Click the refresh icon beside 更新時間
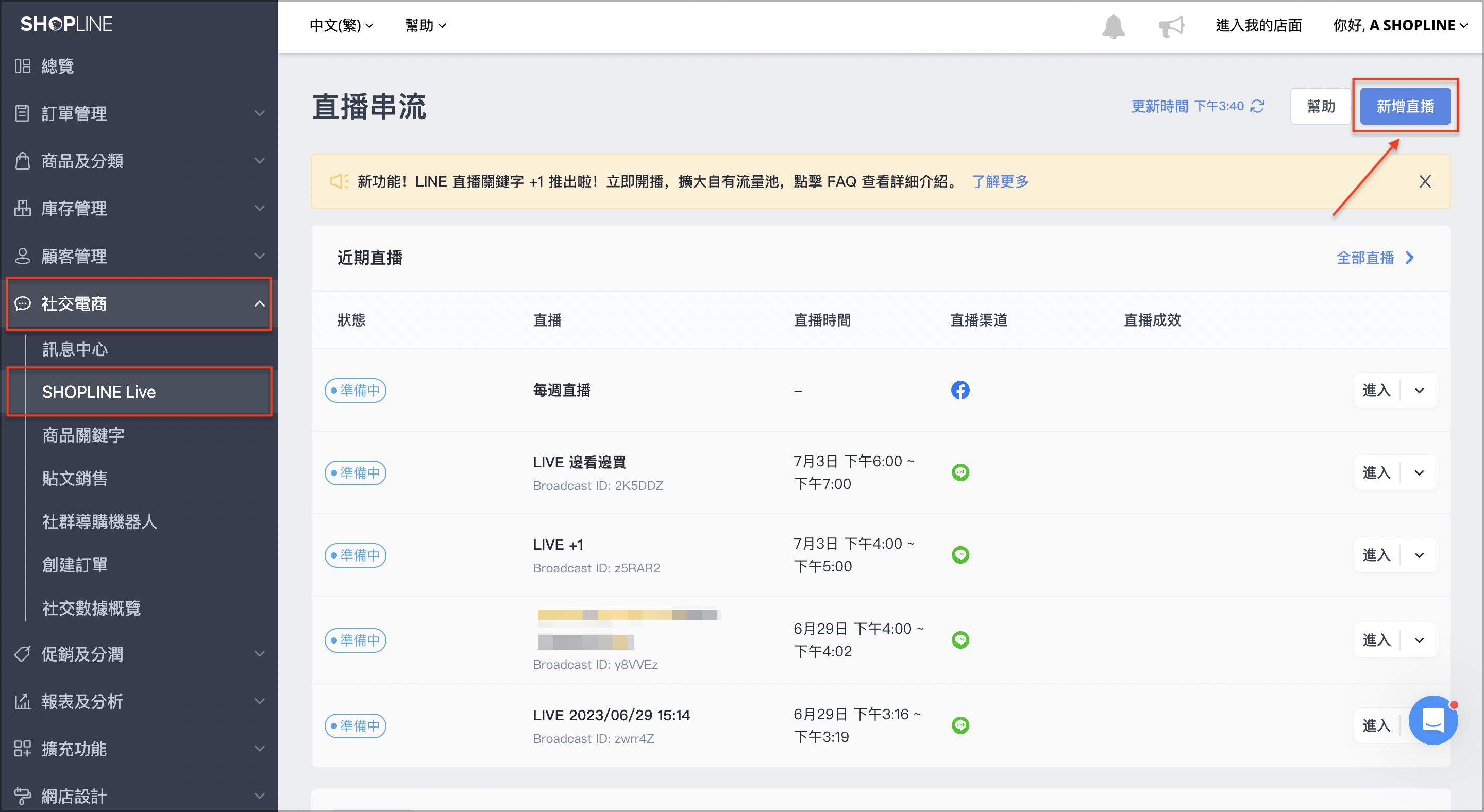The height and width of the screenshot is (812, 1484). click(x=1257, y=107)
